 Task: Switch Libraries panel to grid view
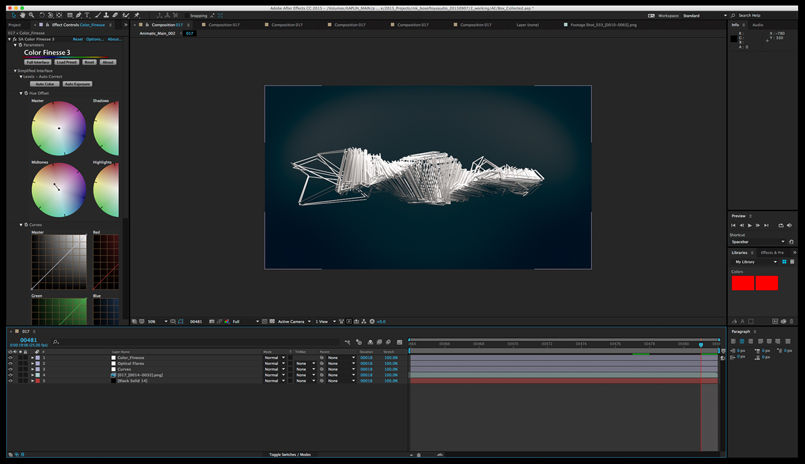(x=784, y=262)
